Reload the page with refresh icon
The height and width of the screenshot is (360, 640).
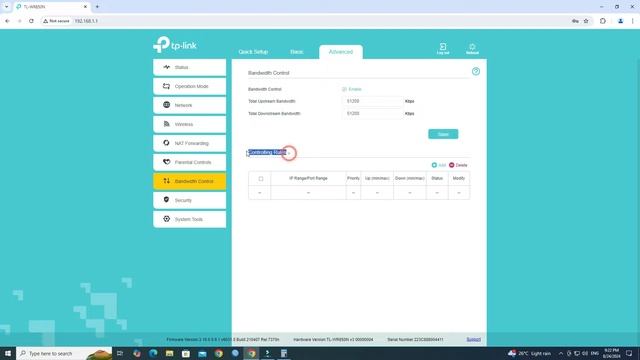click(x=31, y=21)
